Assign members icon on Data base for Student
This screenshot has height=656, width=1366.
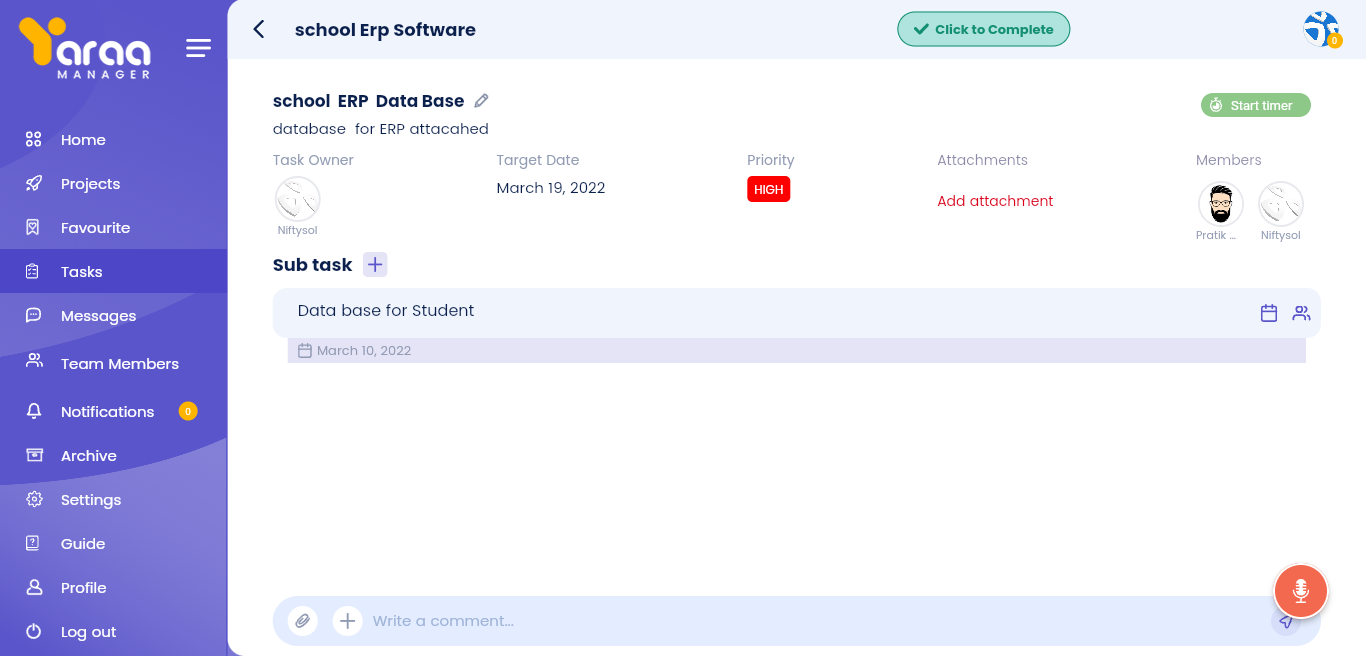coord(1301,313)
